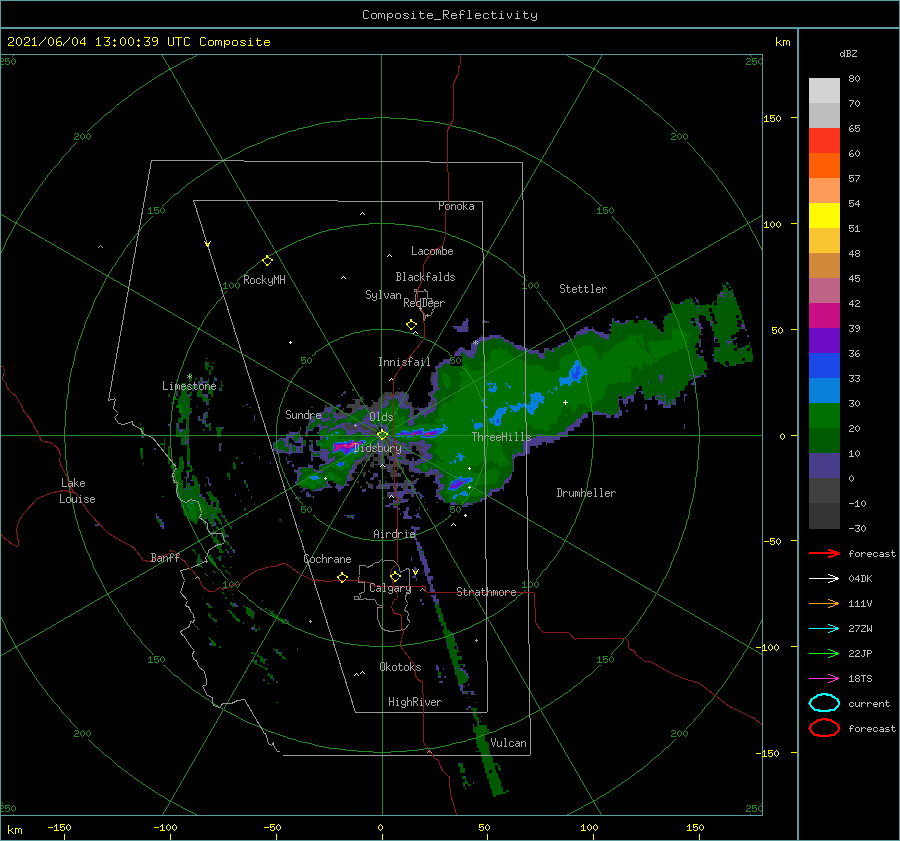Click the 51 dBZ yellow color swatch

point(824,215)
